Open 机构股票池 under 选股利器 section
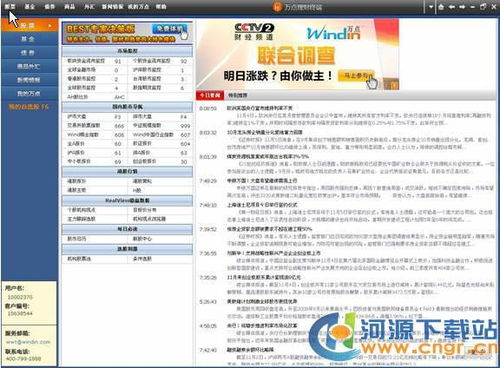The image size is (500, 368). pyautogui.click(x=79, y=259)
